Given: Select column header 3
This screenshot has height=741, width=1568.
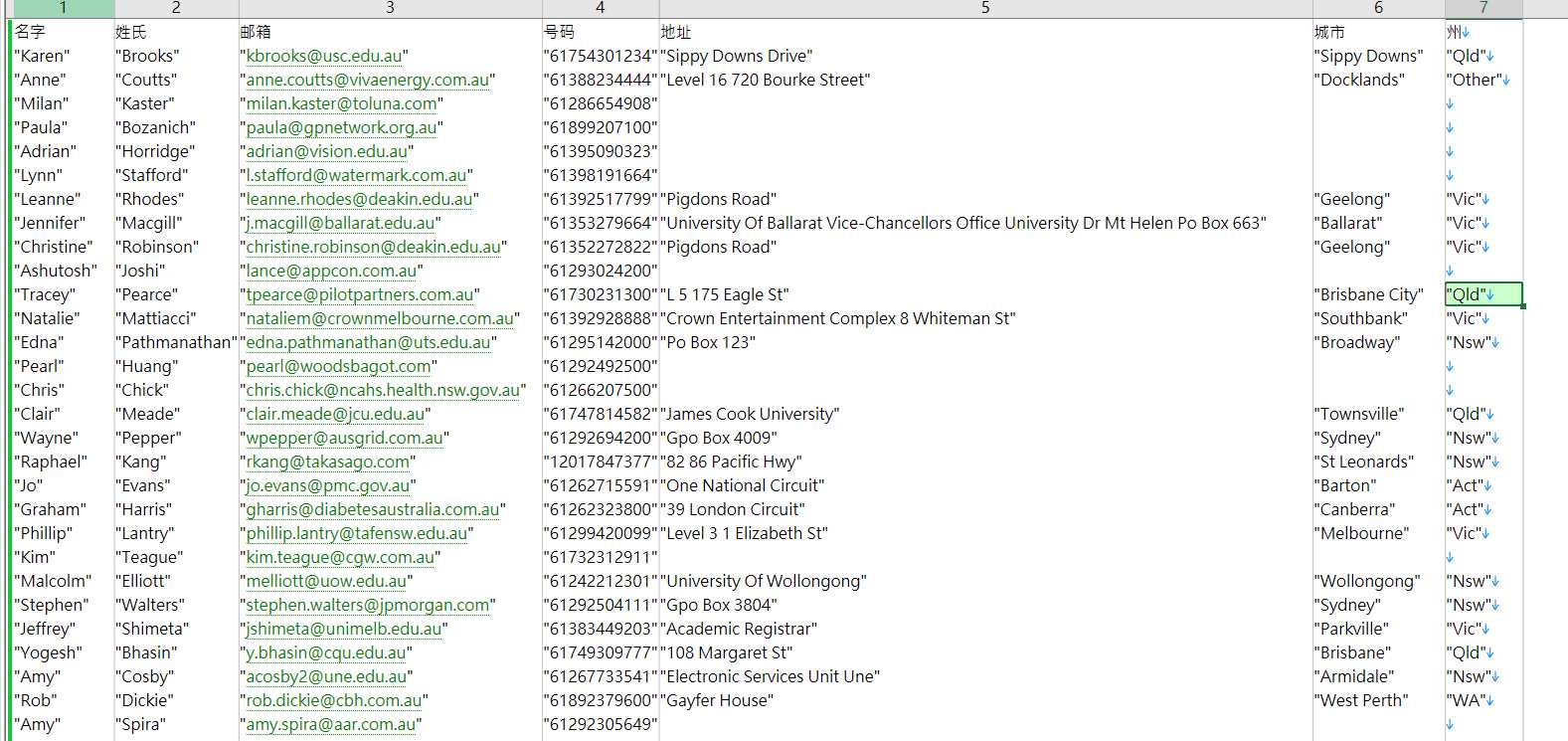Looking at the screenshot, I should pos(390,8).
